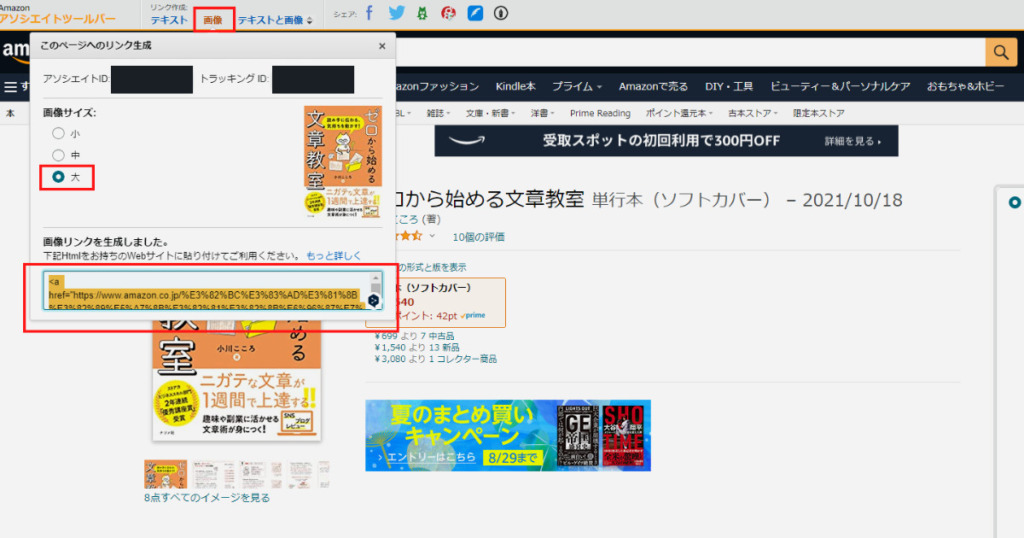Screen dimensions: 1024x538
Task: Click the Amazon search magnifier button
Action: pos(1000,52)
